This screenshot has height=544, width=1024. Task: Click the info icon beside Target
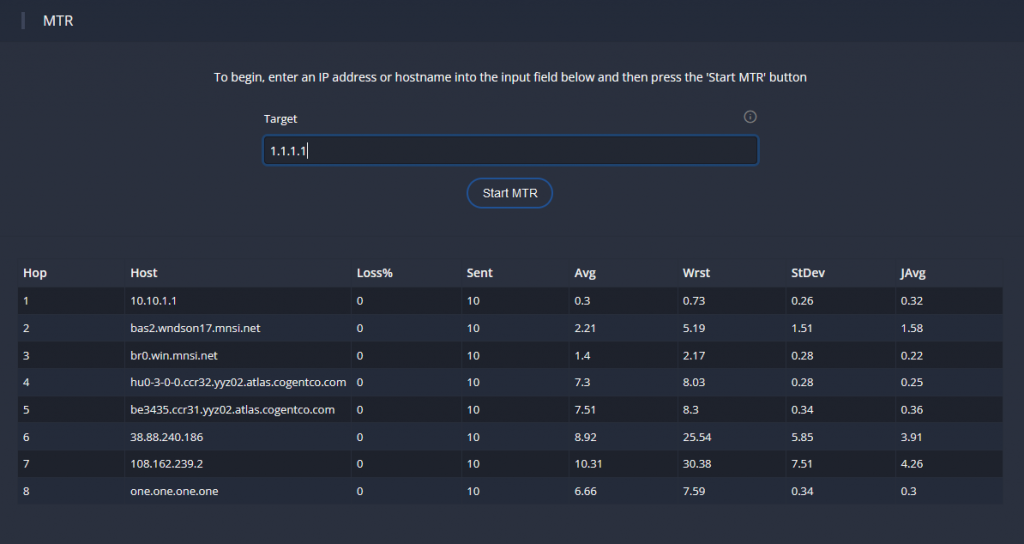750,117
